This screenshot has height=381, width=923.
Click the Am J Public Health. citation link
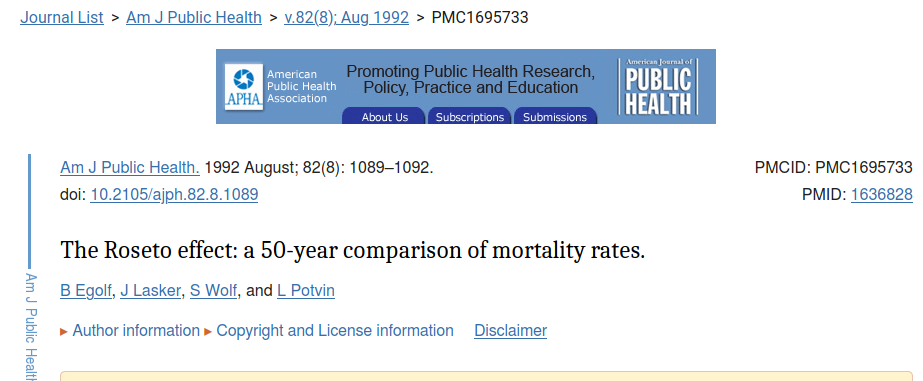coord(130,168)
